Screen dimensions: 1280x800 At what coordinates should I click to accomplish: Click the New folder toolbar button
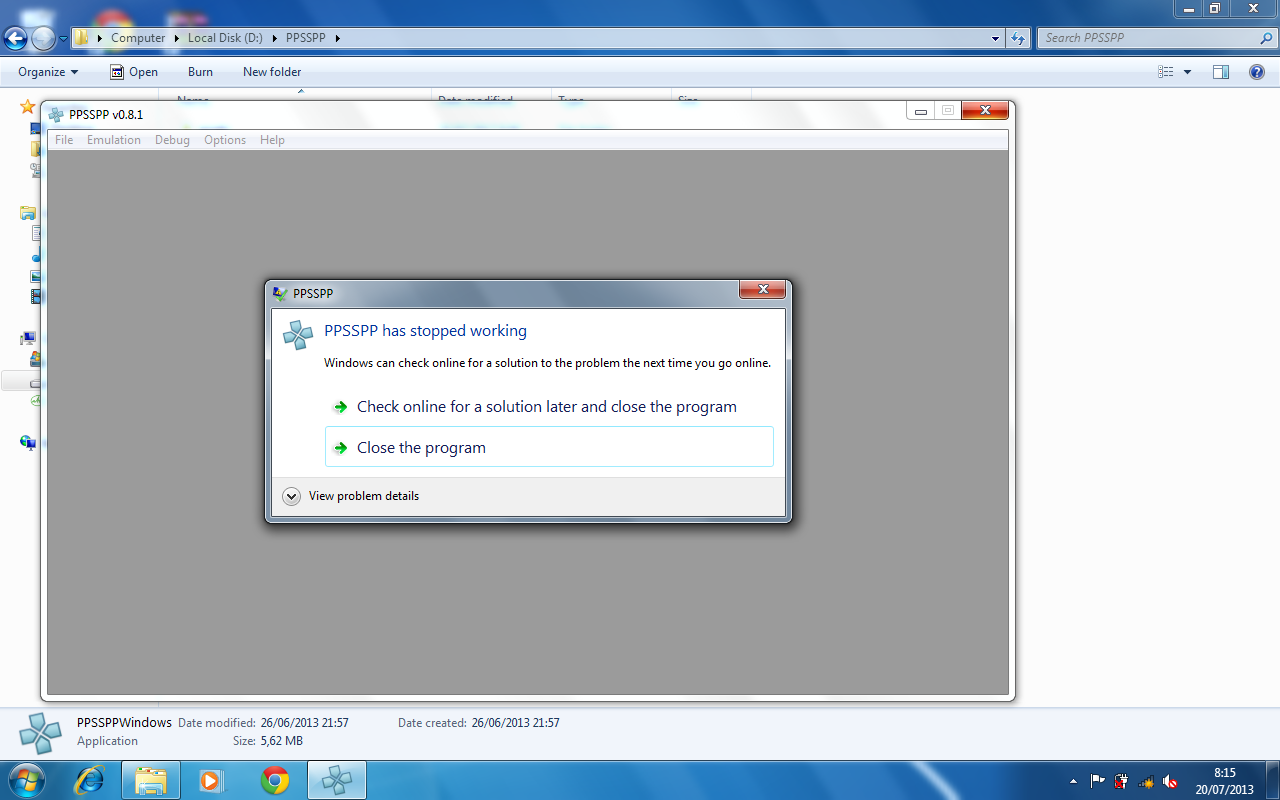[272, 72]
